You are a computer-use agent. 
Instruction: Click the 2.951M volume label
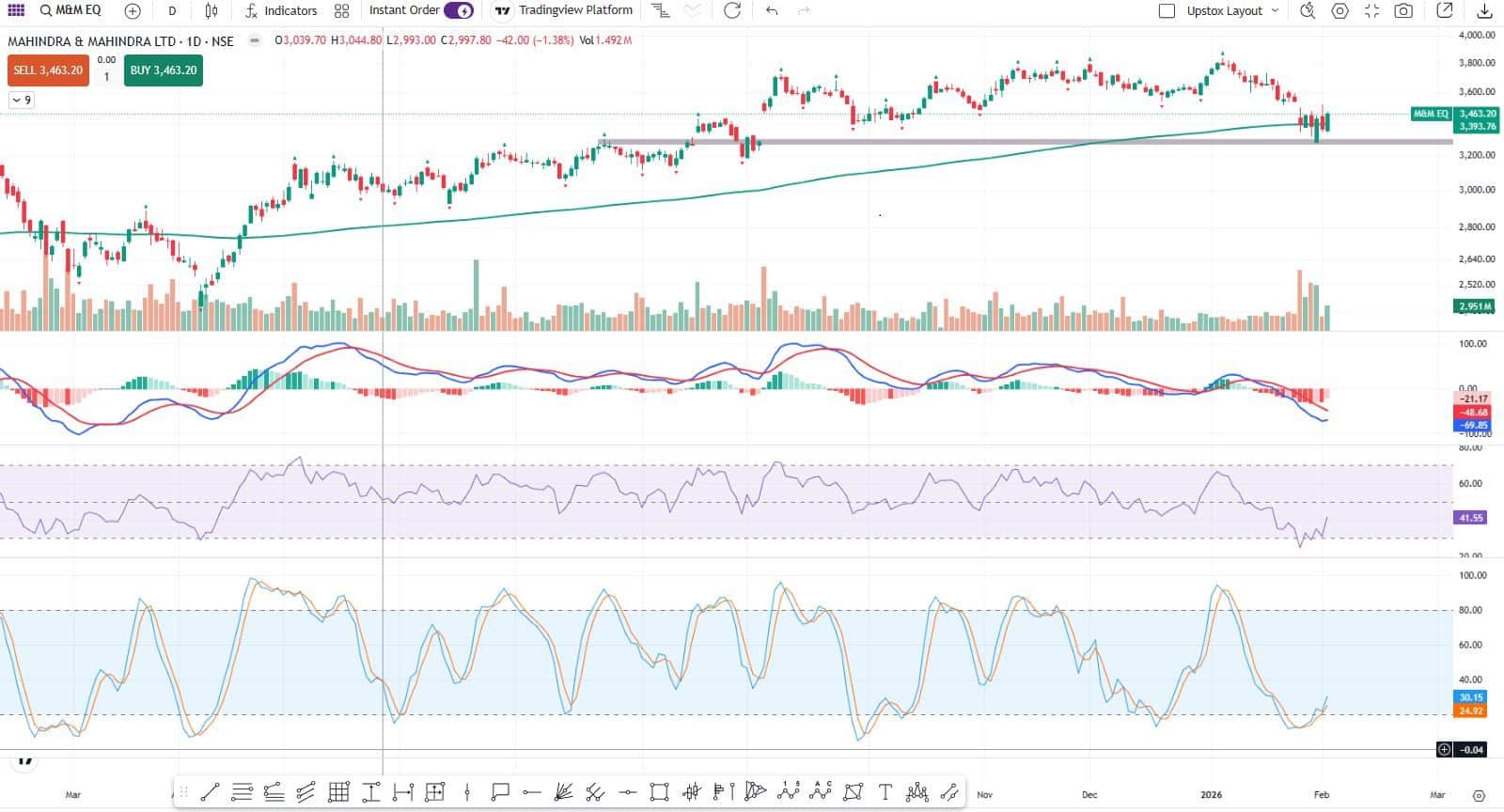(x=1476, y=306)
